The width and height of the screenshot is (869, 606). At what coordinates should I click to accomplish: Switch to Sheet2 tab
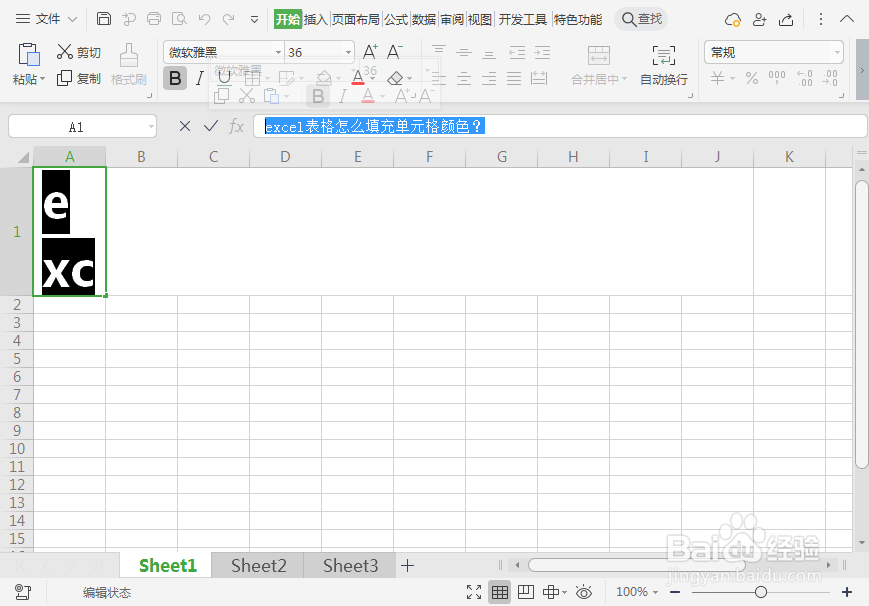click(x=258, y=566)
